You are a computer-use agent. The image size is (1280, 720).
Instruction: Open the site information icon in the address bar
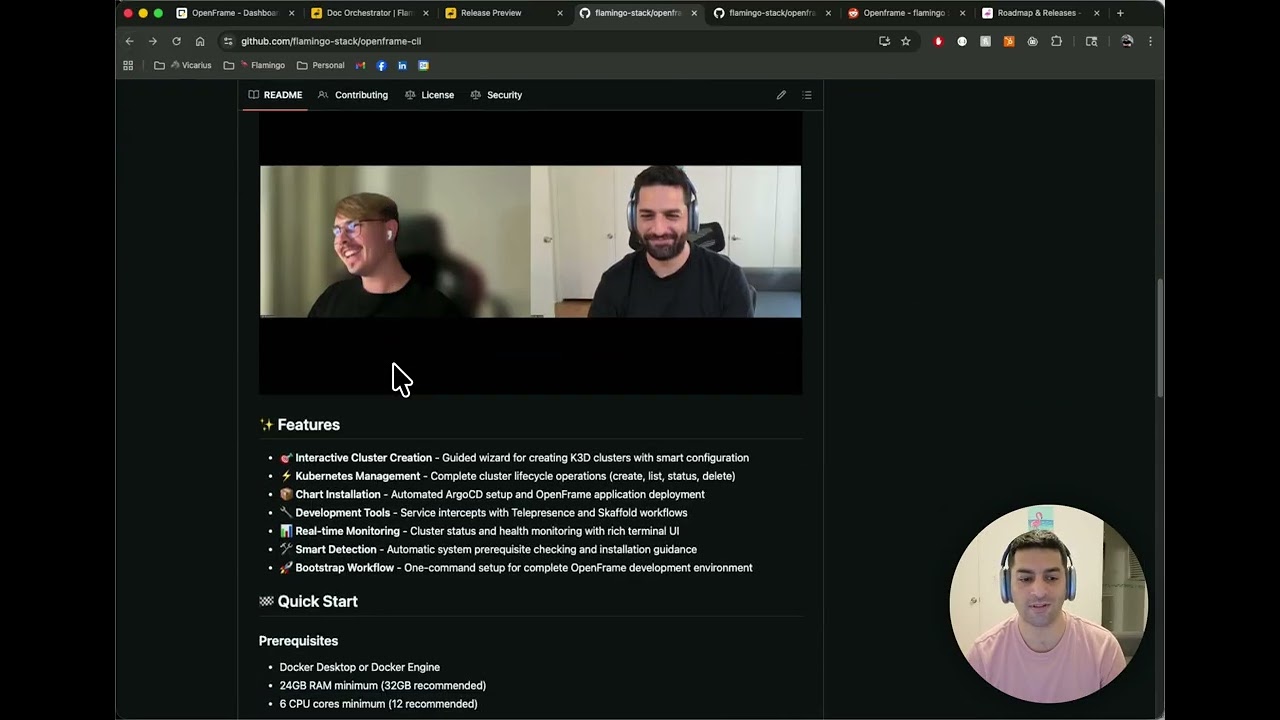228,41
